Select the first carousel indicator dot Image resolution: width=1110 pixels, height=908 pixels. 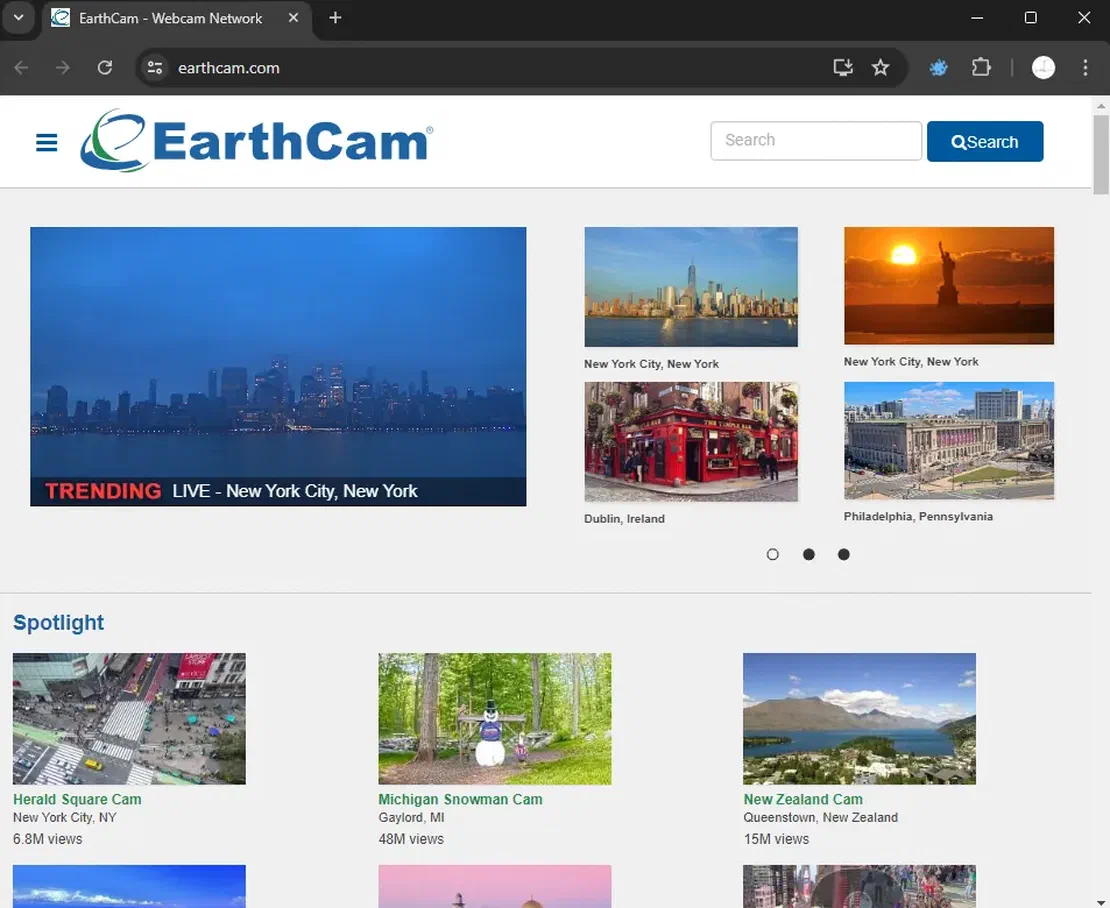pyautogui.click(x=772, y=554)
